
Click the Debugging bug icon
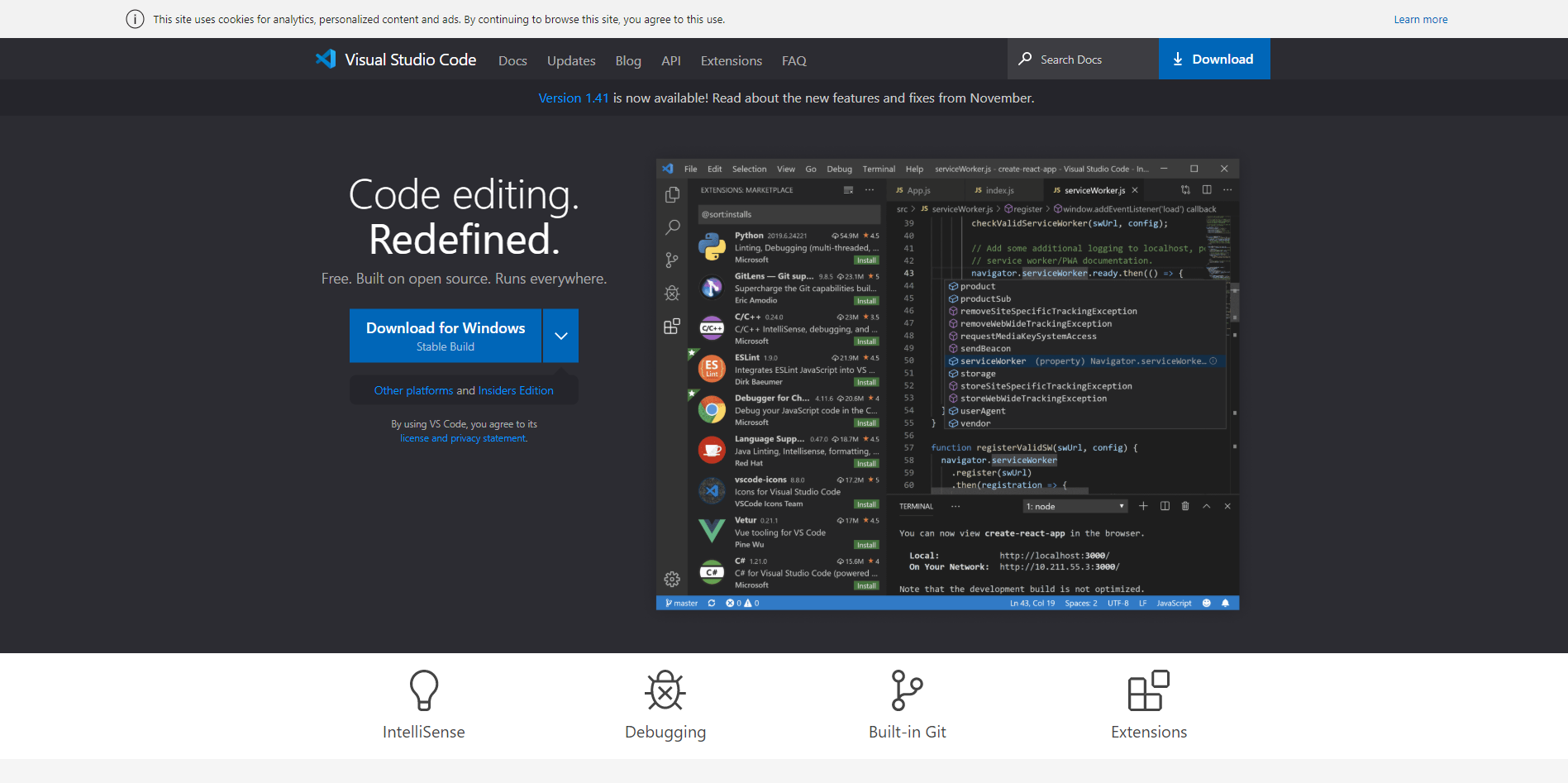pos(665,690)
